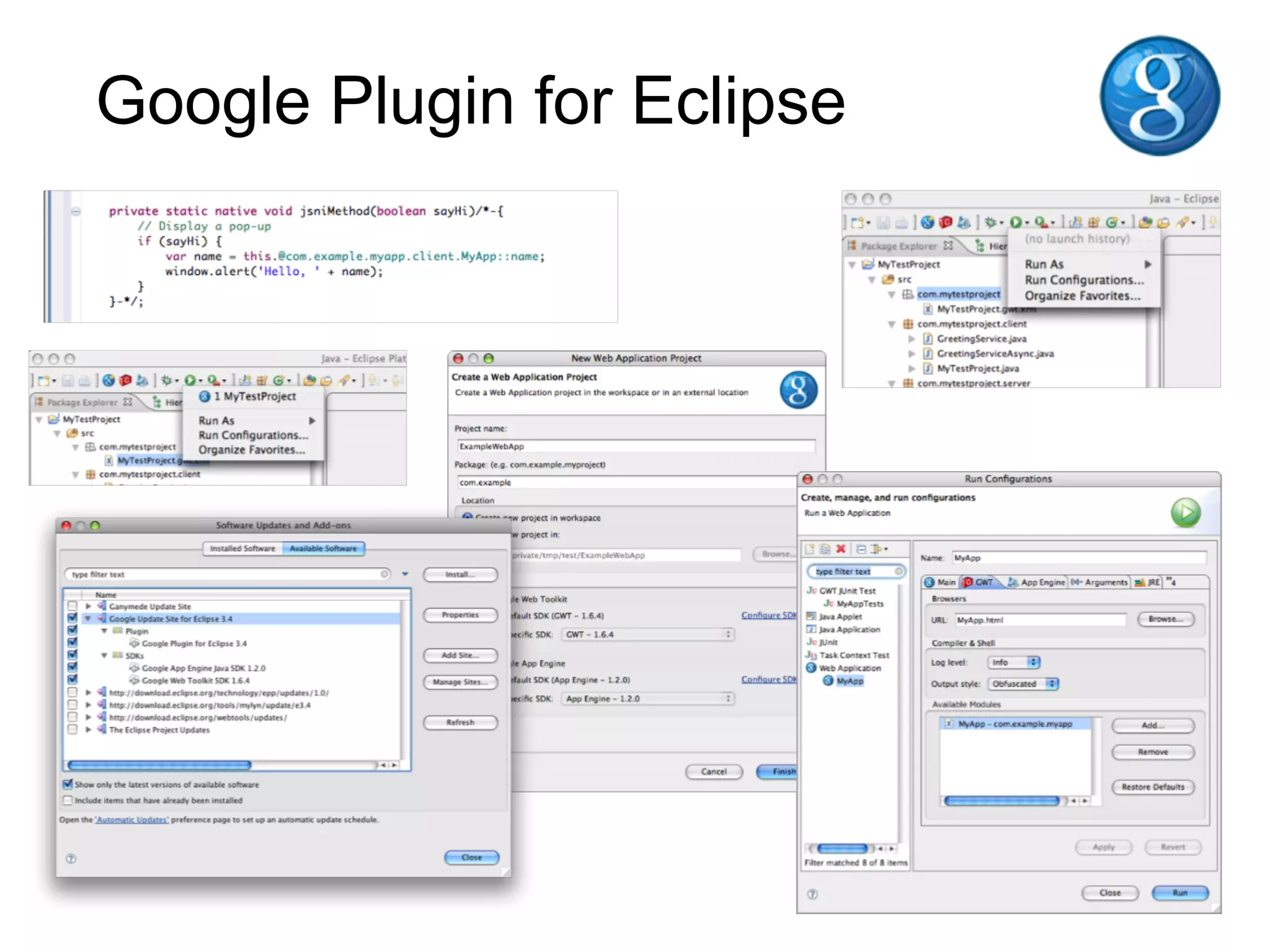Enable 'Include items that have already been installed'

click(68, 800)
